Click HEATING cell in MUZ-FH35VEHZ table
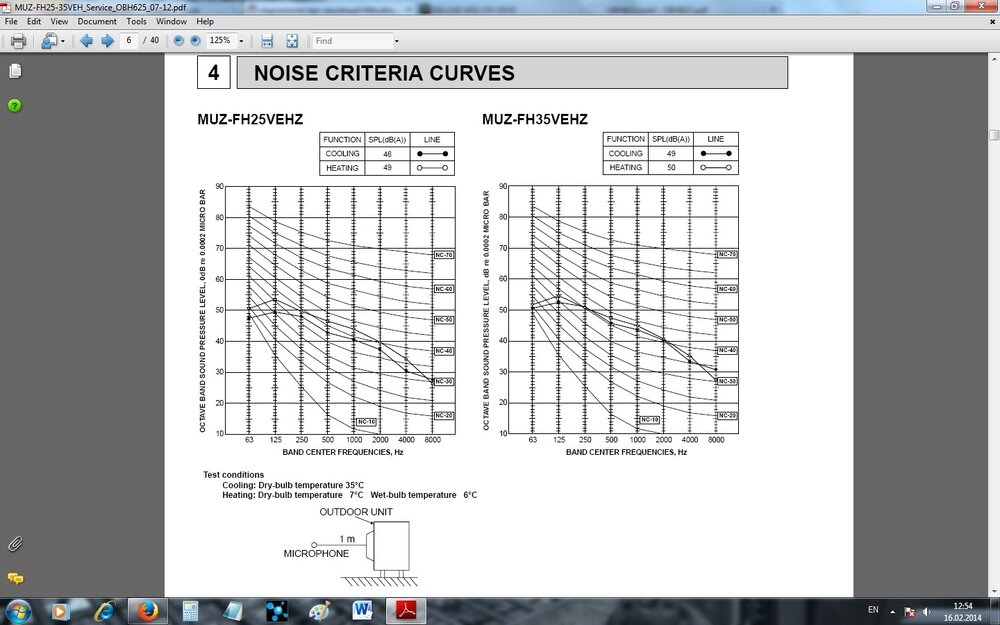Screen dimensions: 1000x625 (x=625, y=167)
